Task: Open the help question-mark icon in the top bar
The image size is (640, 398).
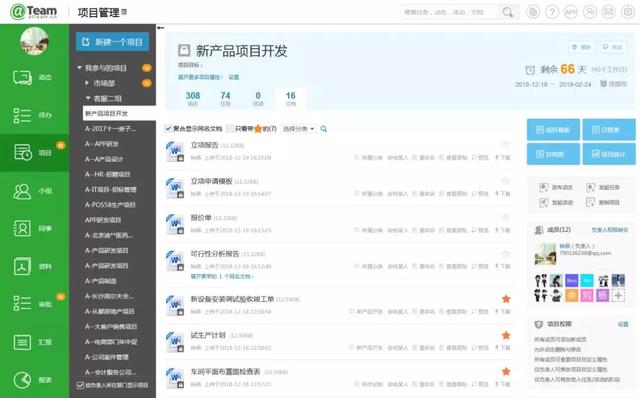Action: pos(552,12)
